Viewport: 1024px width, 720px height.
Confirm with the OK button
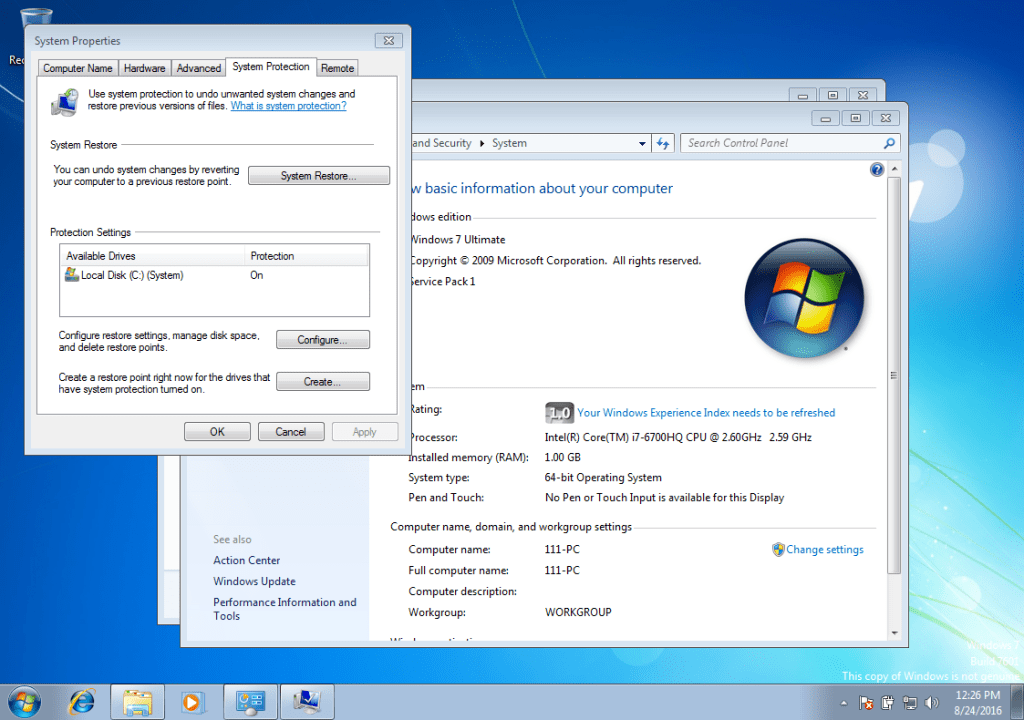pos(217,432)
